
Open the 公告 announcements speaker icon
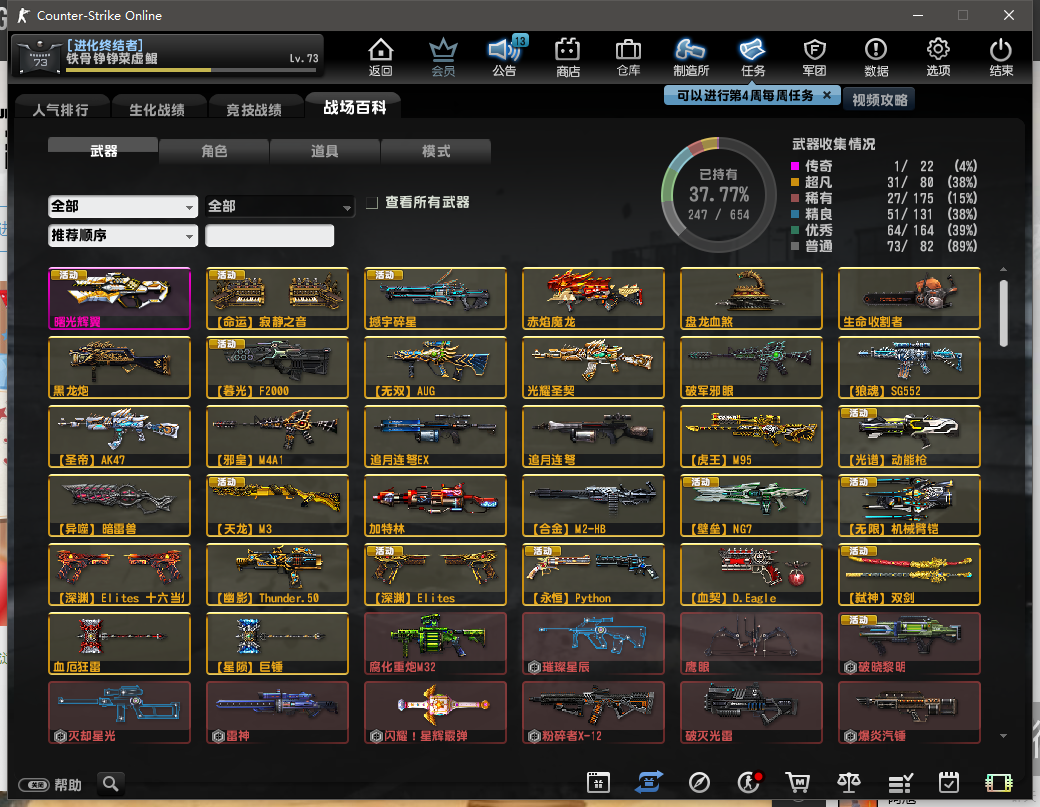click(505, 57)
